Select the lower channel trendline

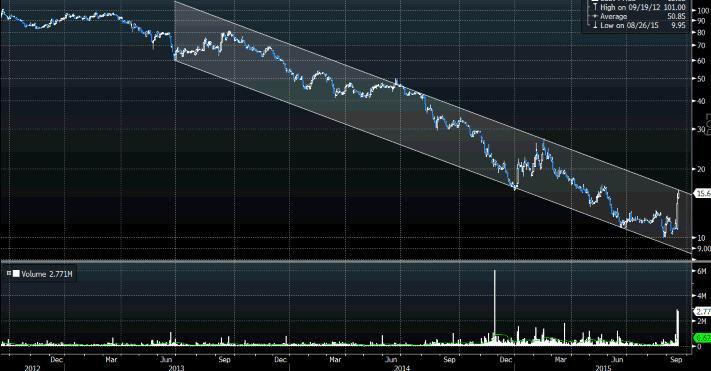point(433,156)
